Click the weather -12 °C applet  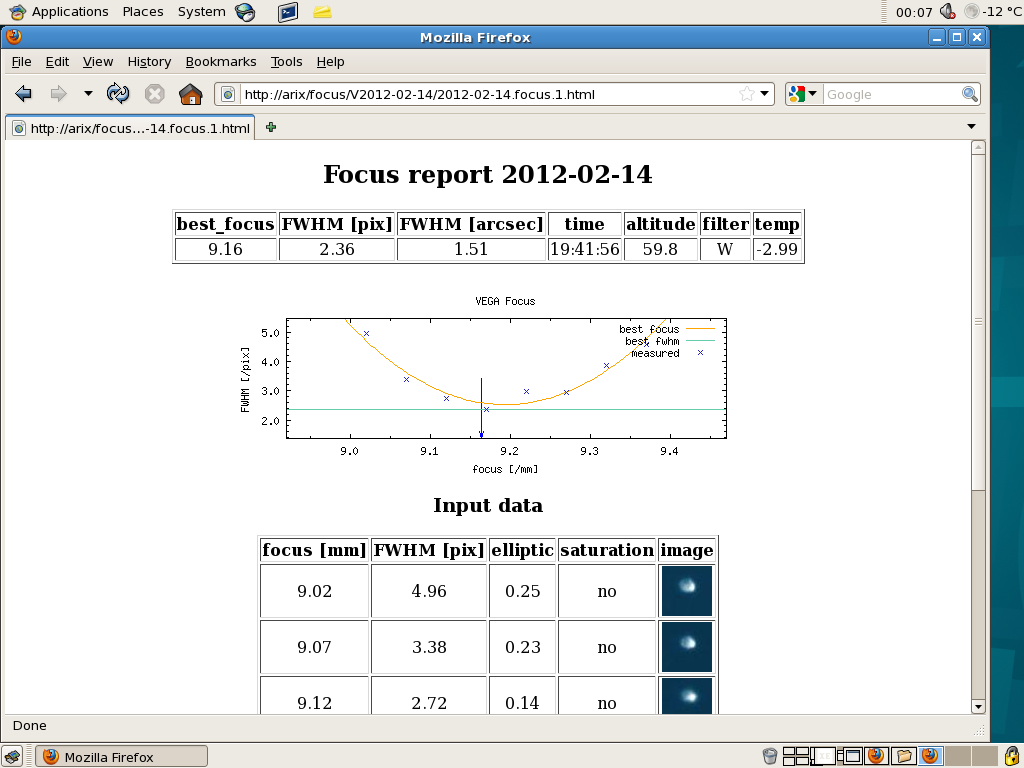993,12
